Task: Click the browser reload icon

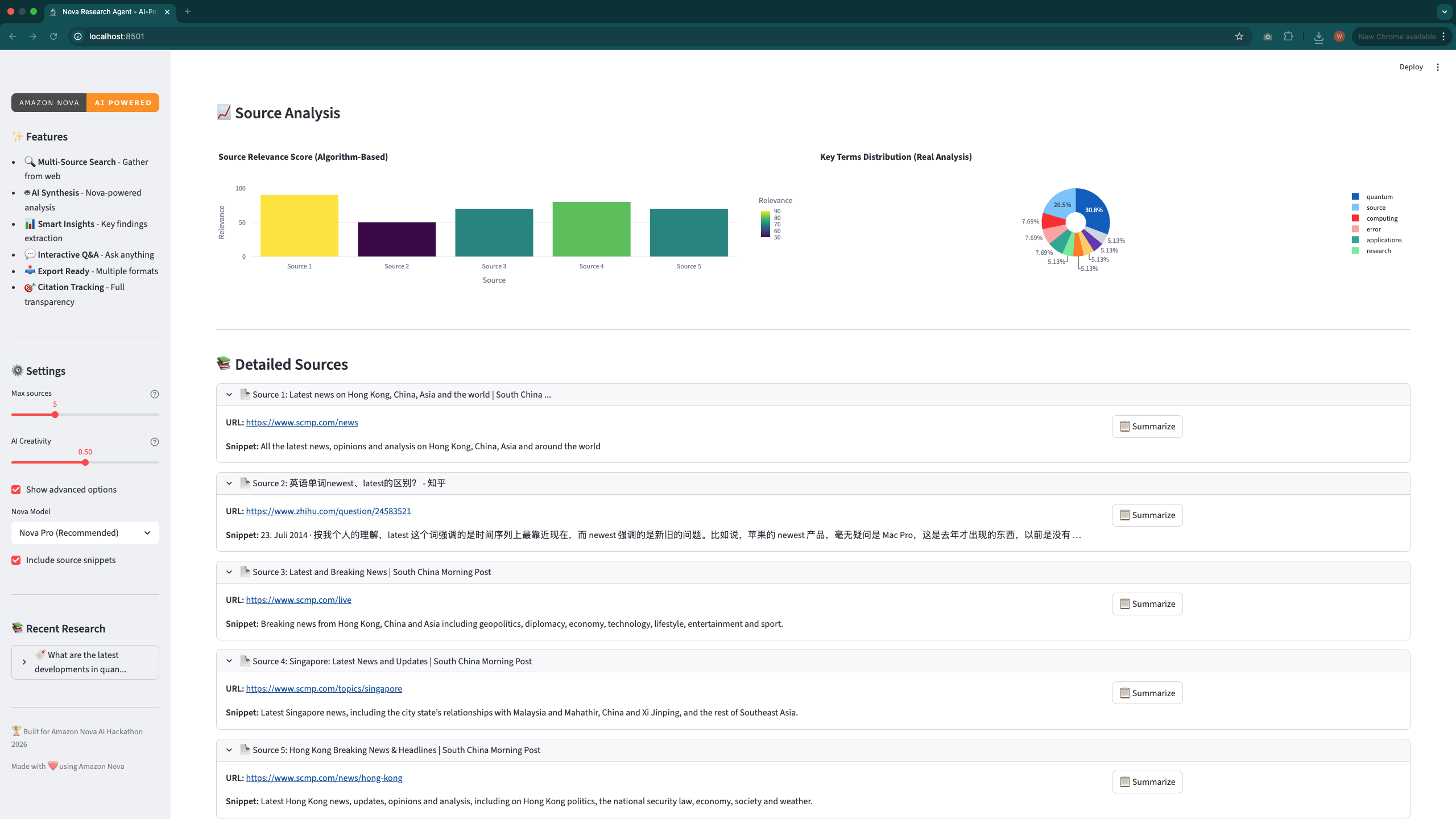Action: pyautogui.click(x=53, y=36)
